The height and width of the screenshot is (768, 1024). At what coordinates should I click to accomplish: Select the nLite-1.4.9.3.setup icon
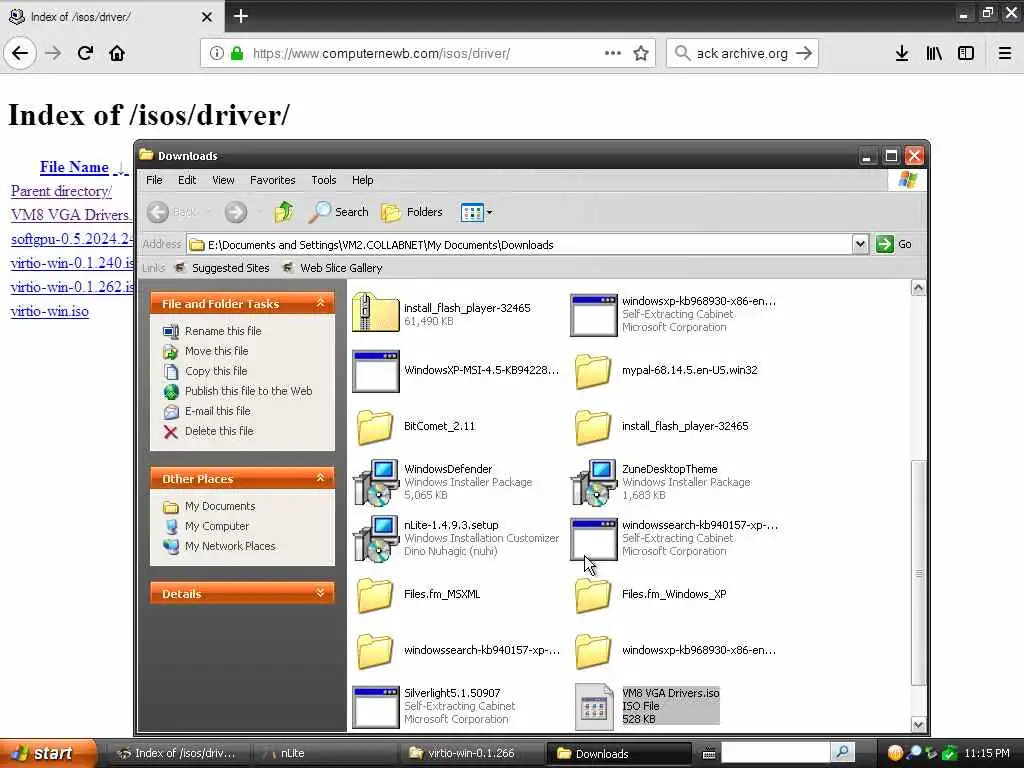[x=376, y=538]
